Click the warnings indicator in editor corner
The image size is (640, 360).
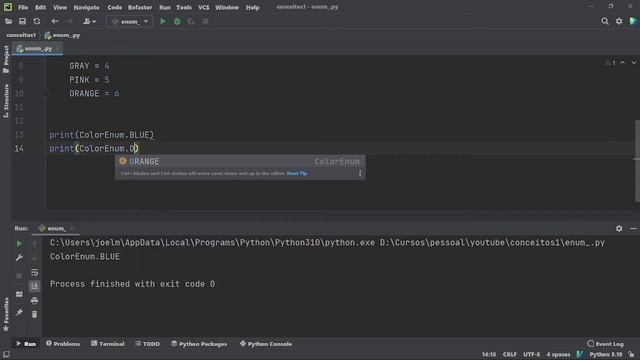610,63
